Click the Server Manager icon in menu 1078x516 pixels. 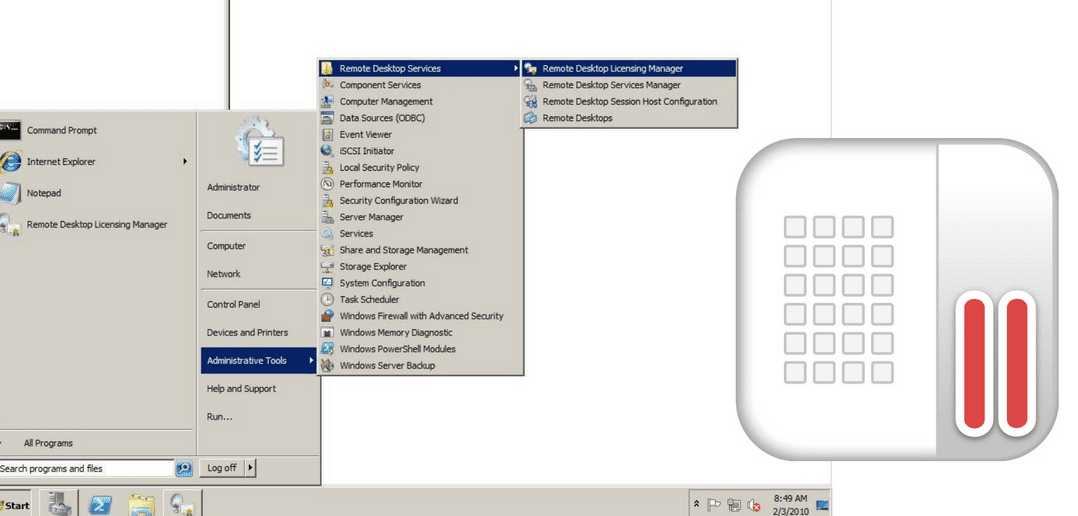pos(328,216)
